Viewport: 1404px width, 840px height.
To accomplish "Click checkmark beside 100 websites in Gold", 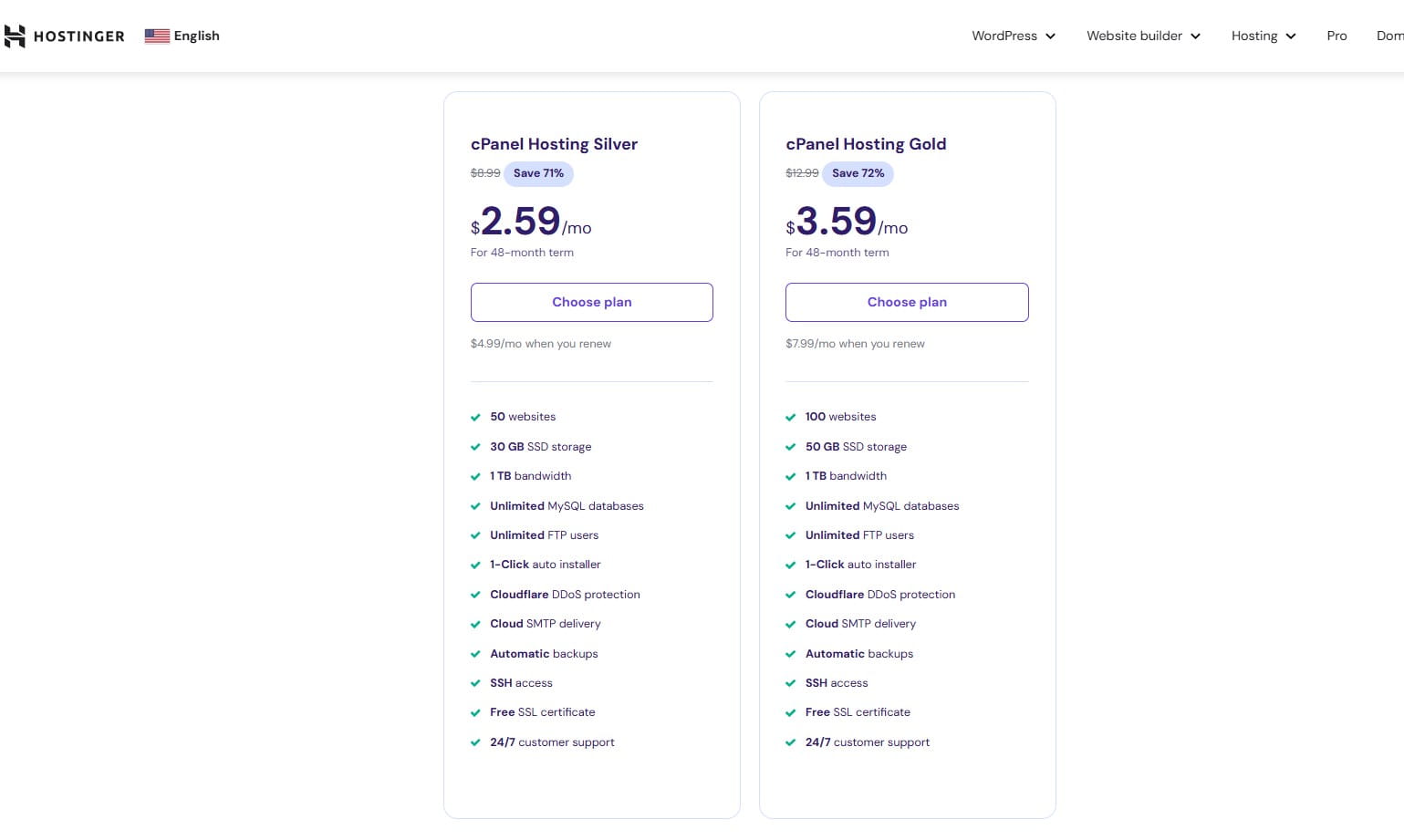I will (790, 418).
